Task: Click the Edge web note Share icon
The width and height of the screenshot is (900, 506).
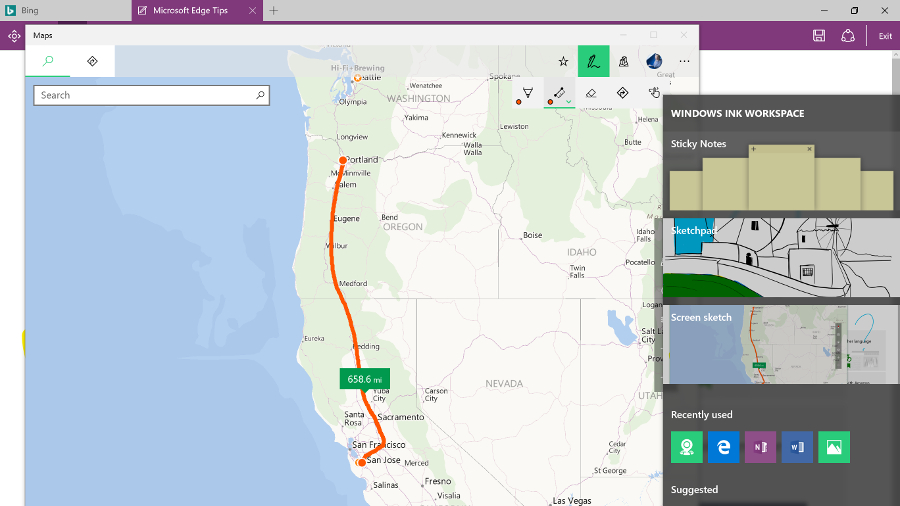Action: coord(848,36)
